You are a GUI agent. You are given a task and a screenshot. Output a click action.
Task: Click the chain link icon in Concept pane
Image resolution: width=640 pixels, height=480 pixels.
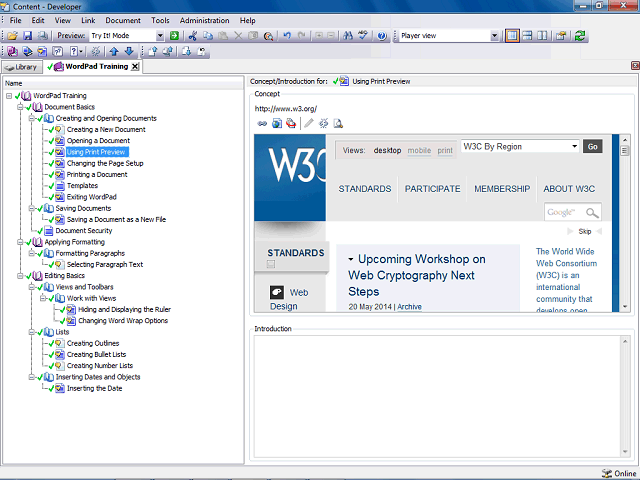pos(262,123)
